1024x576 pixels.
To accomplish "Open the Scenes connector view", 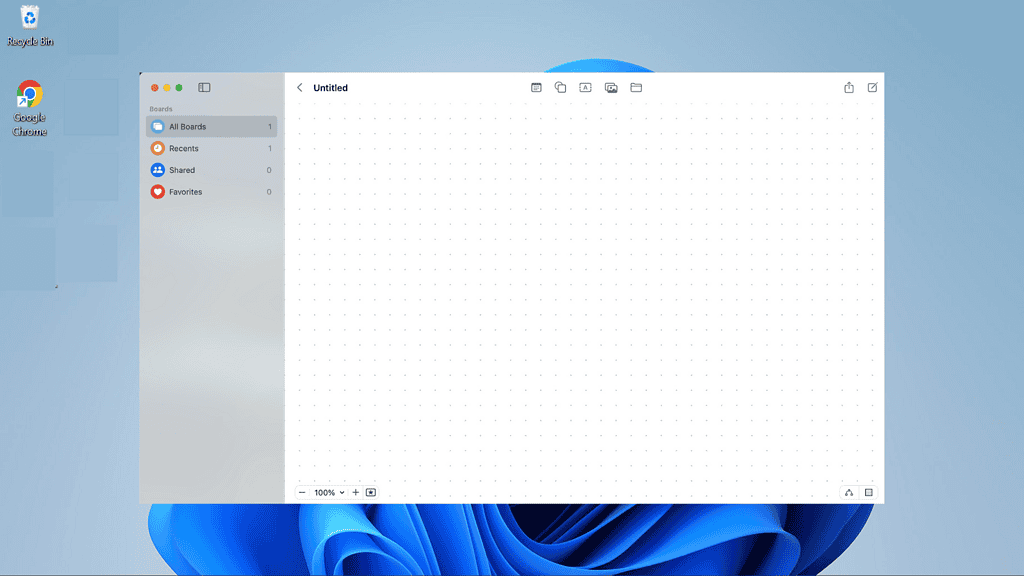I will click(x=848, y=492).
